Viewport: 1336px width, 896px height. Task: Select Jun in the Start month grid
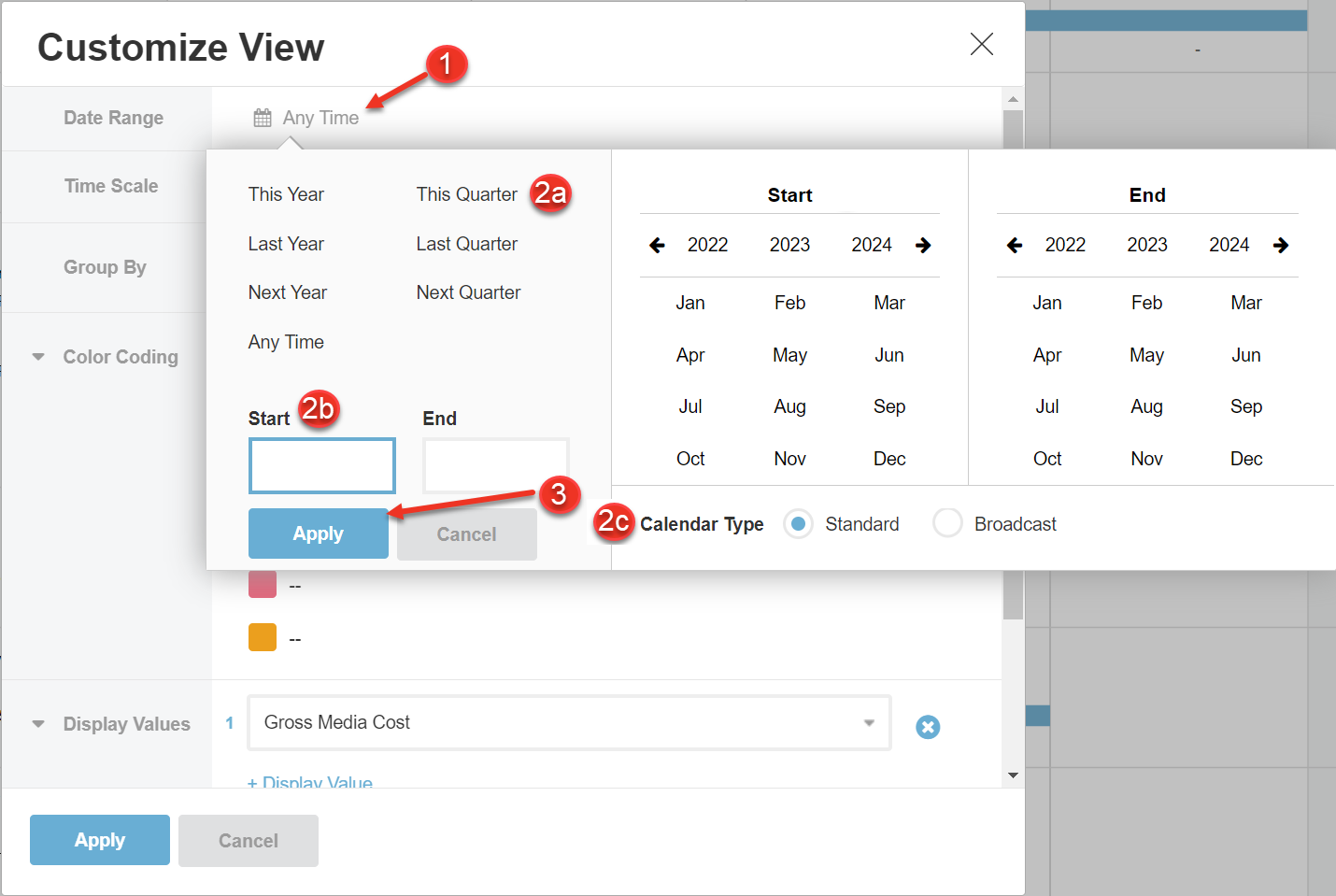888,355
